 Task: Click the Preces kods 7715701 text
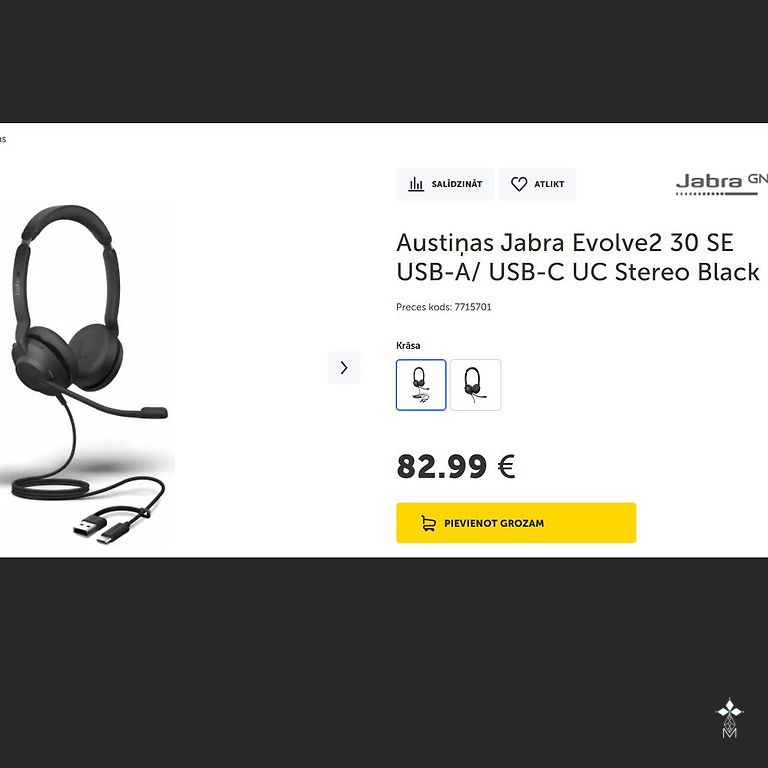443,307
